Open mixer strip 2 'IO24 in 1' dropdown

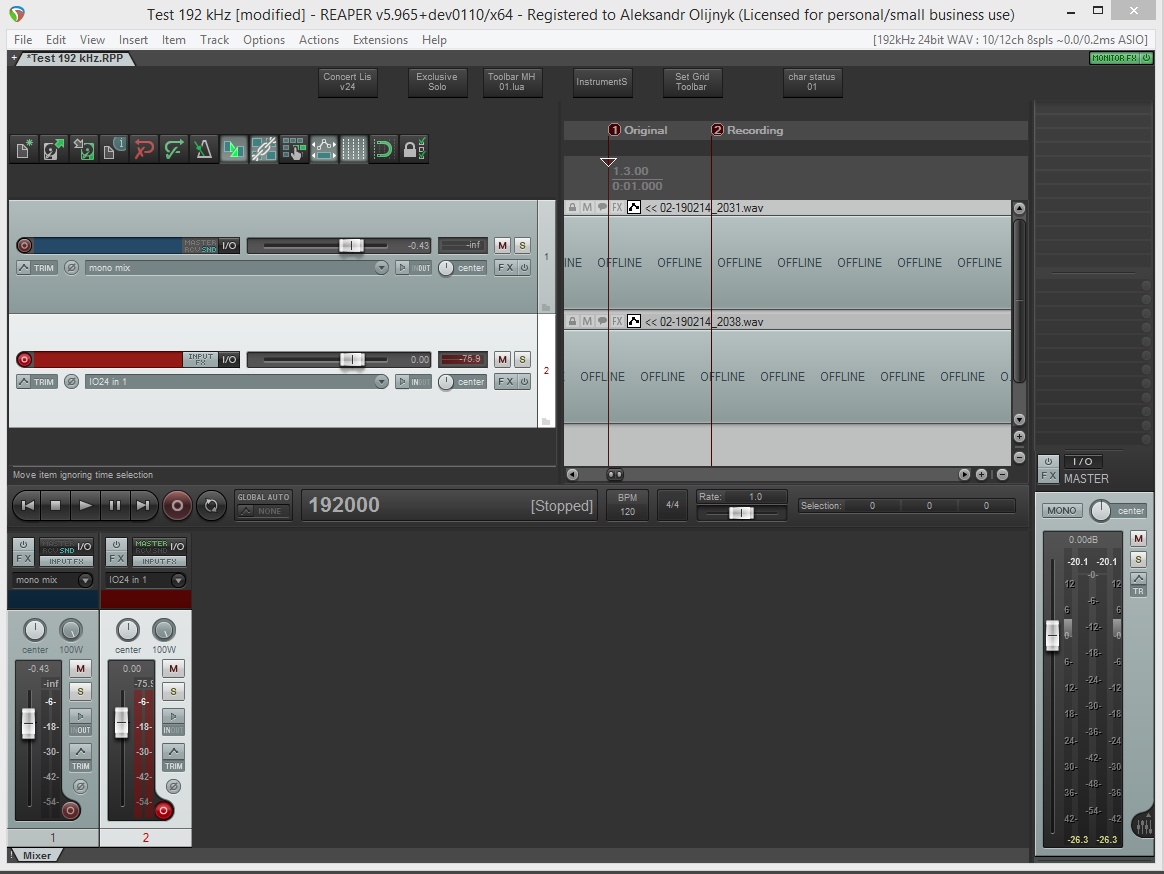[146, 580]
